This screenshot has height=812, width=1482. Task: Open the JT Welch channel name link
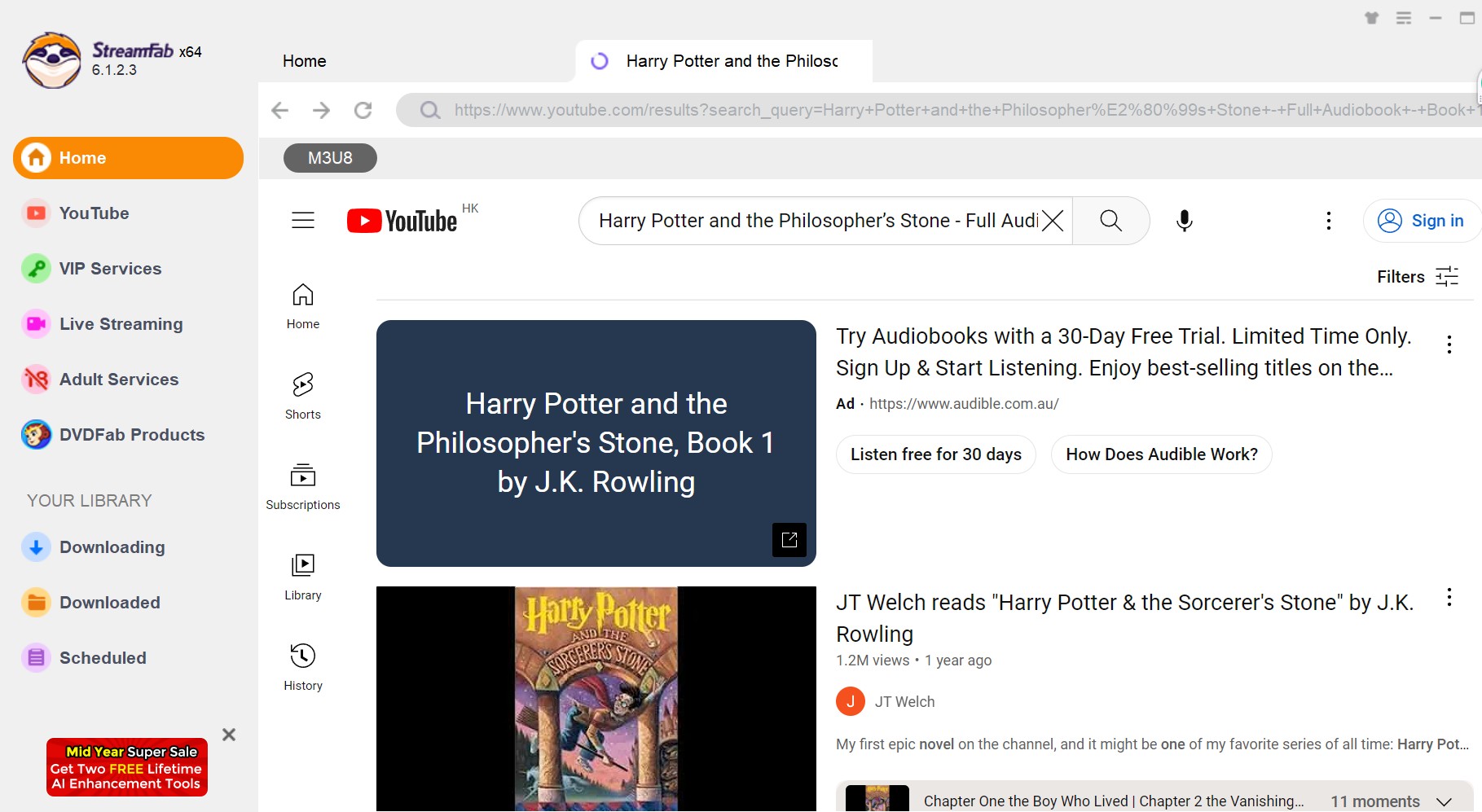click(904, 702)
